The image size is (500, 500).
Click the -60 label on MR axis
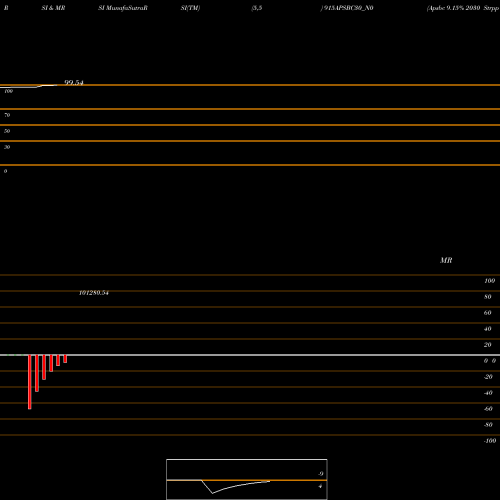488,409
